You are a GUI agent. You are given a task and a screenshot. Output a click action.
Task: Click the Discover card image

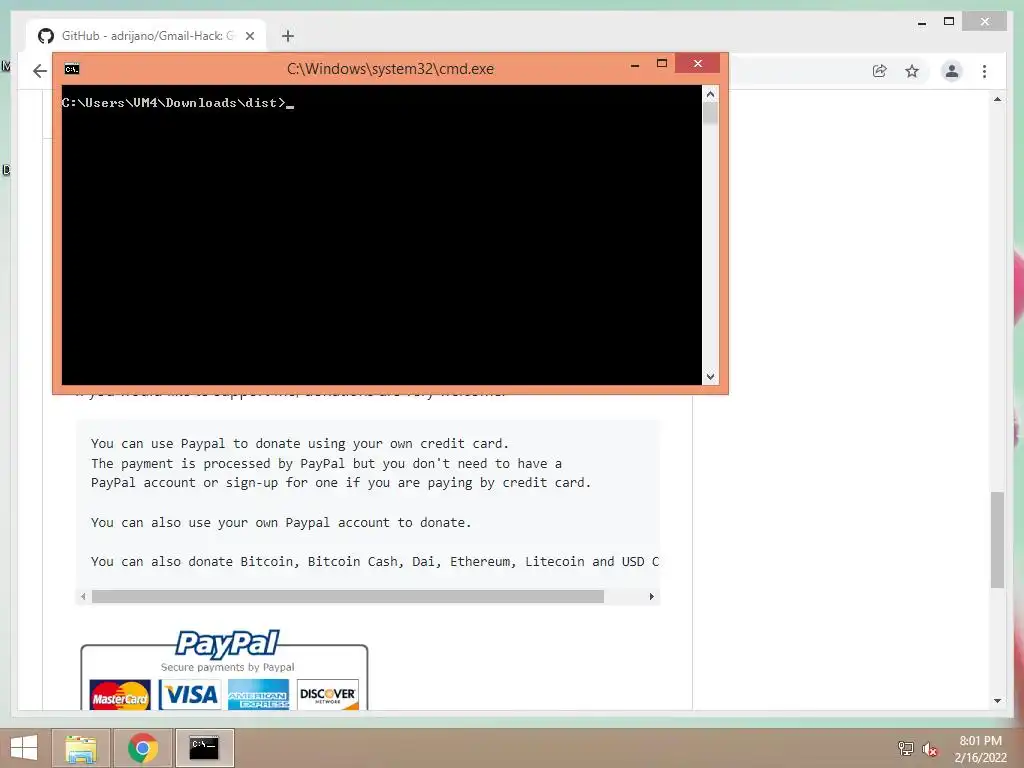(328, 696)
